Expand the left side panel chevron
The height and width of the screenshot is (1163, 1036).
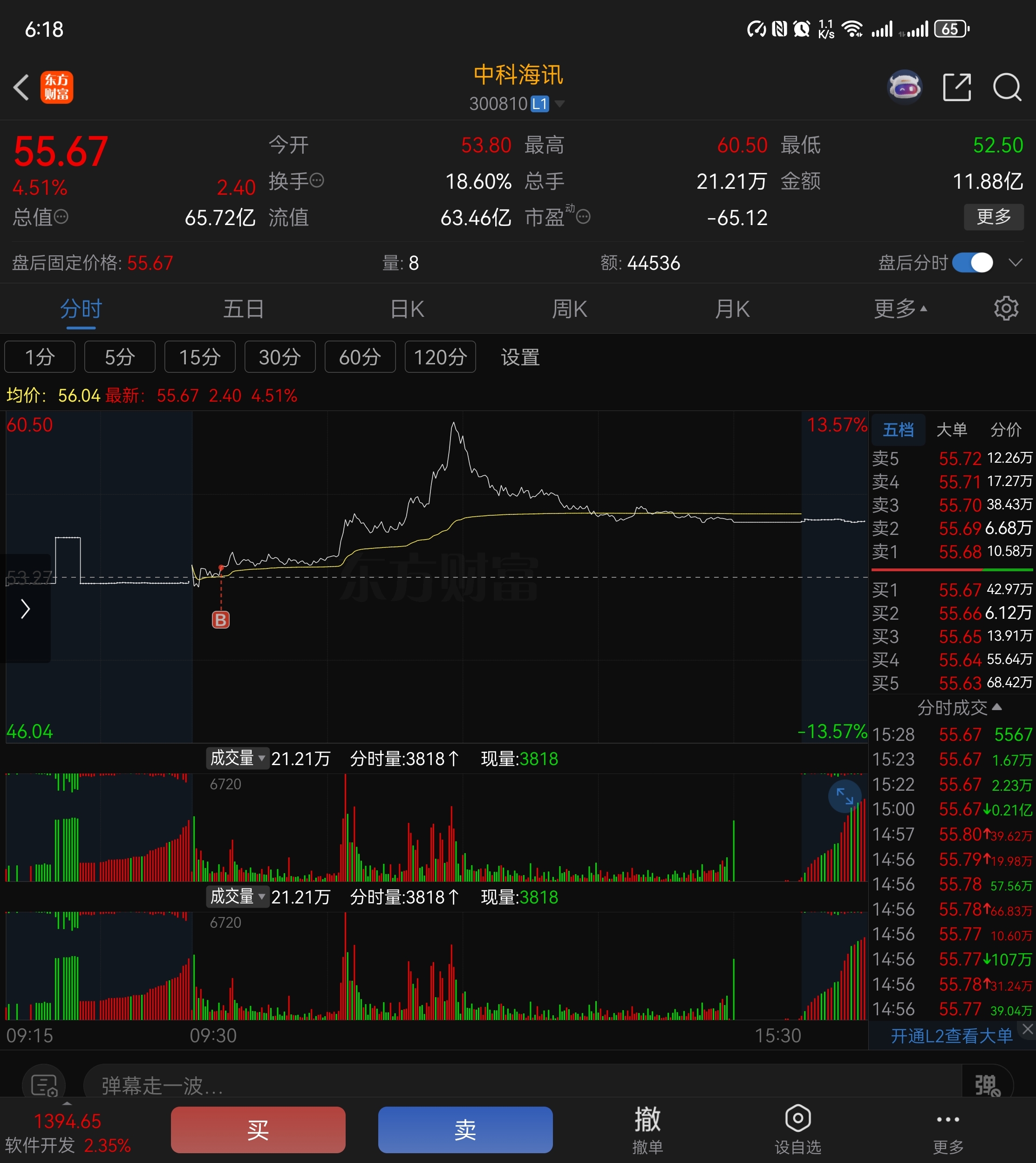click(x=25, y=609)
